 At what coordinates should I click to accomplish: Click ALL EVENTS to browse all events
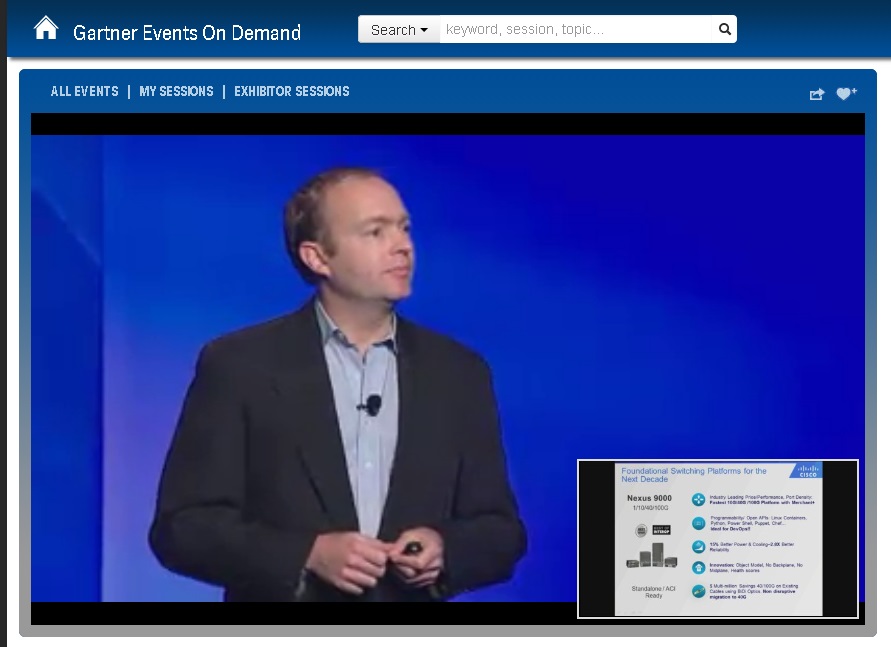coord(84,91)
